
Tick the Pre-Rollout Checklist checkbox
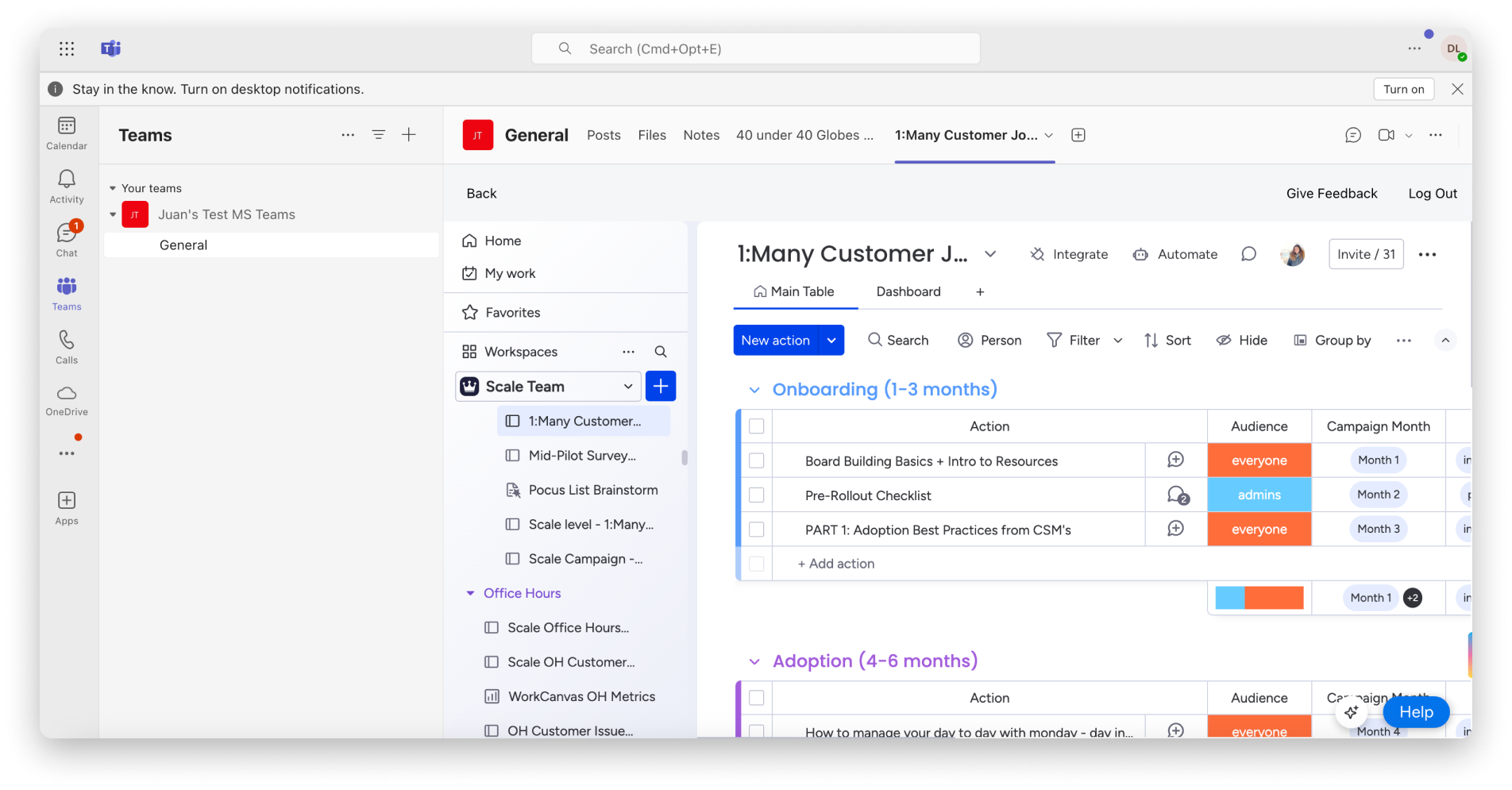(757, 495)
